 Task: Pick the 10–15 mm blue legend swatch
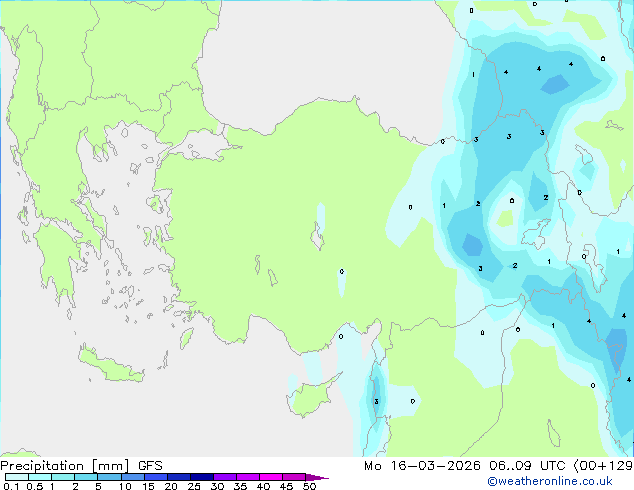[132, 477]
